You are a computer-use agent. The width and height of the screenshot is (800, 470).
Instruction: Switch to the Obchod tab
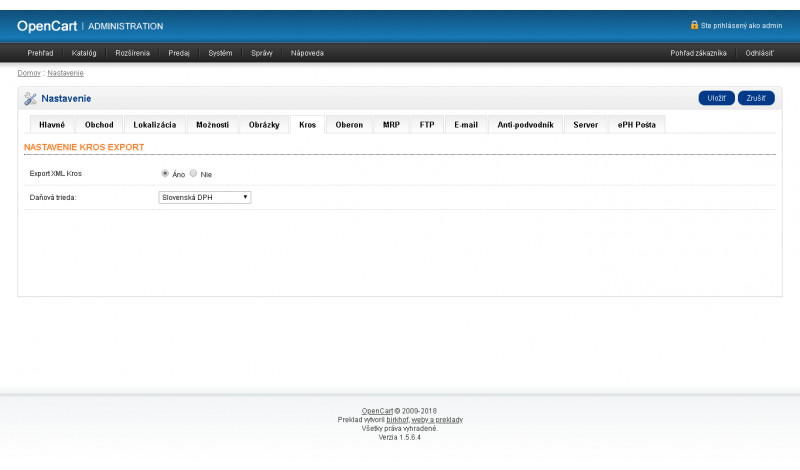click(x=99, y=125)
